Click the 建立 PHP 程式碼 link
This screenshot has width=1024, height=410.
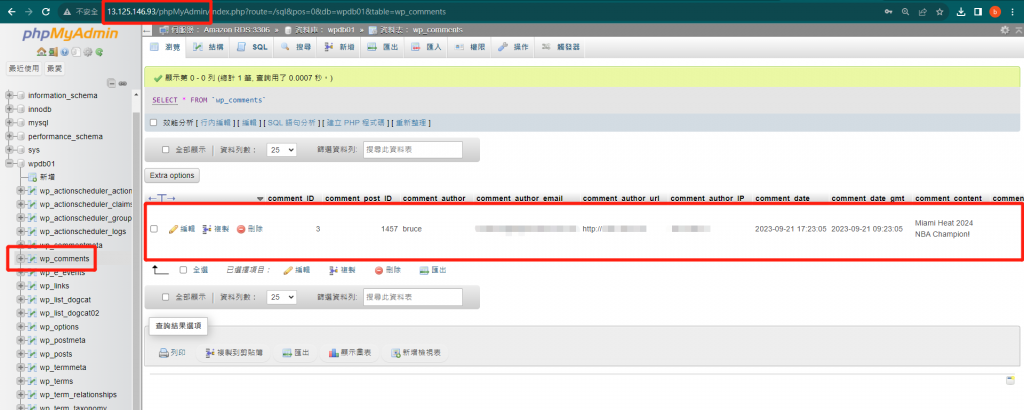tap(355, 123)
